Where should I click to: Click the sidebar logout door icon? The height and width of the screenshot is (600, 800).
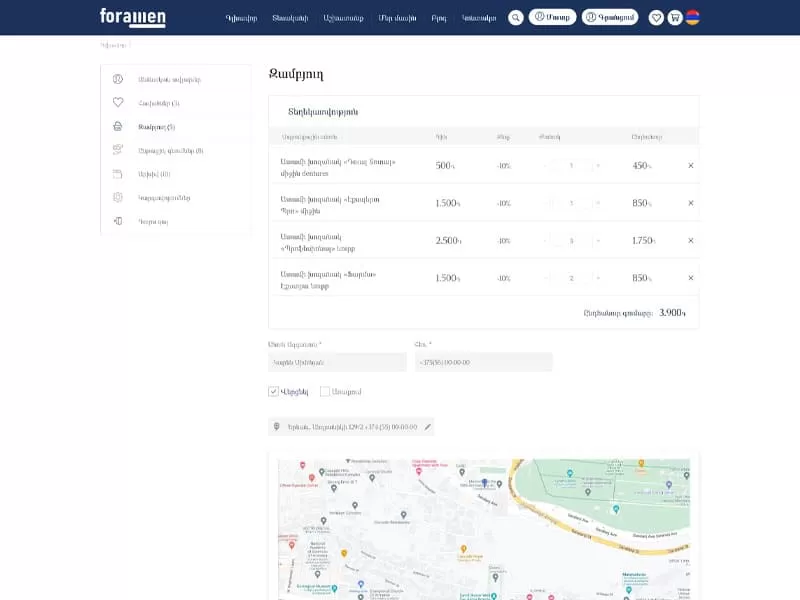point(118,221)
